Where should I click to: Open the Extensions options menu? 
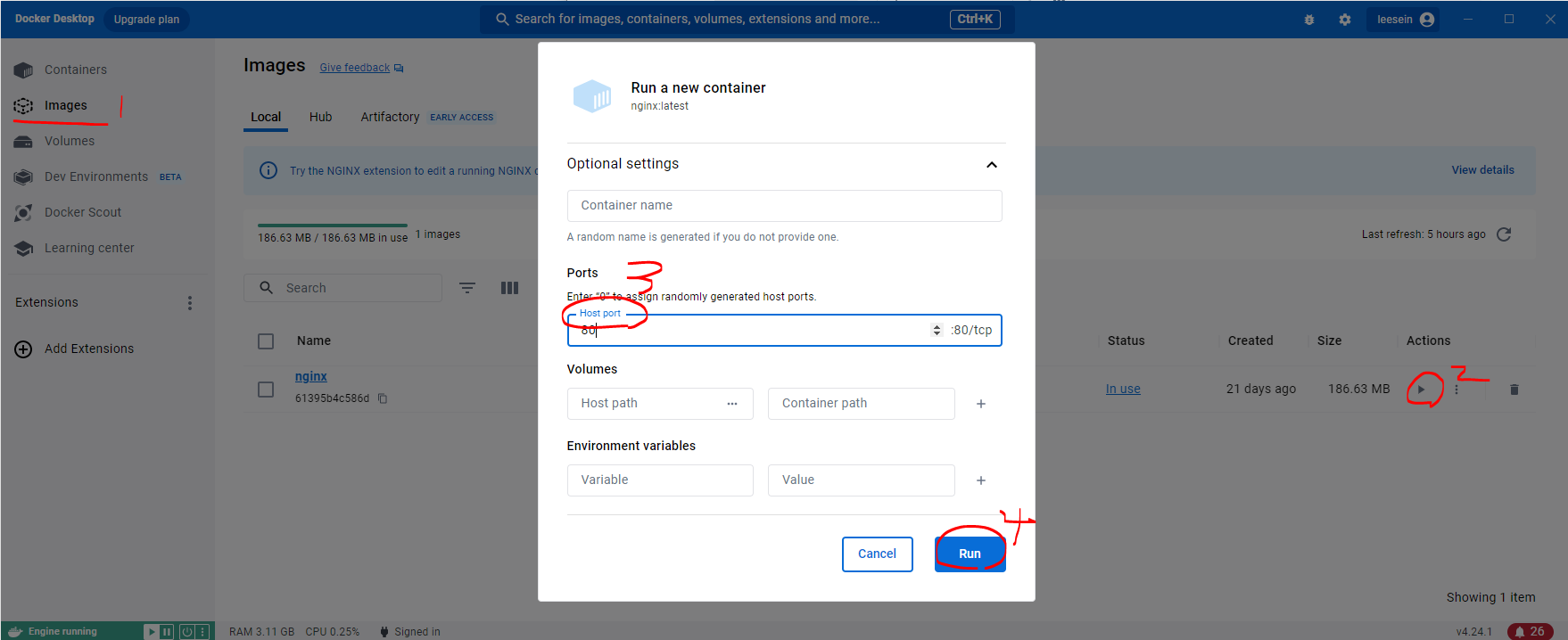tap(190, 303)
